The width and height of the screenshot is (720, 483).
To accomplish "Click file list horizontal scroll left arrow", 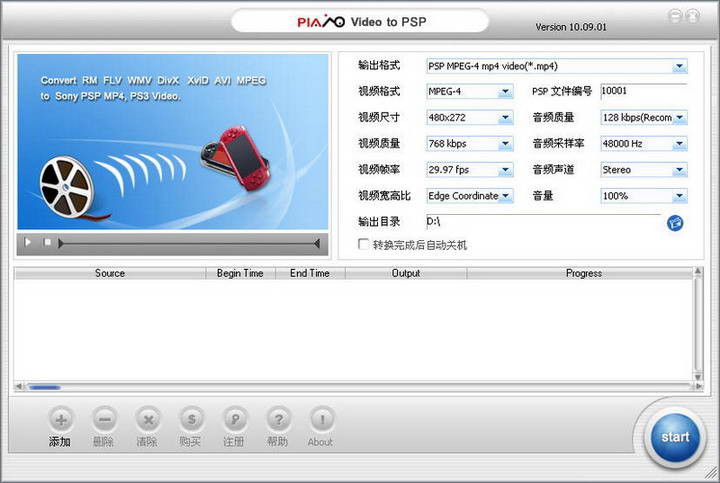I will coord(19,387).
